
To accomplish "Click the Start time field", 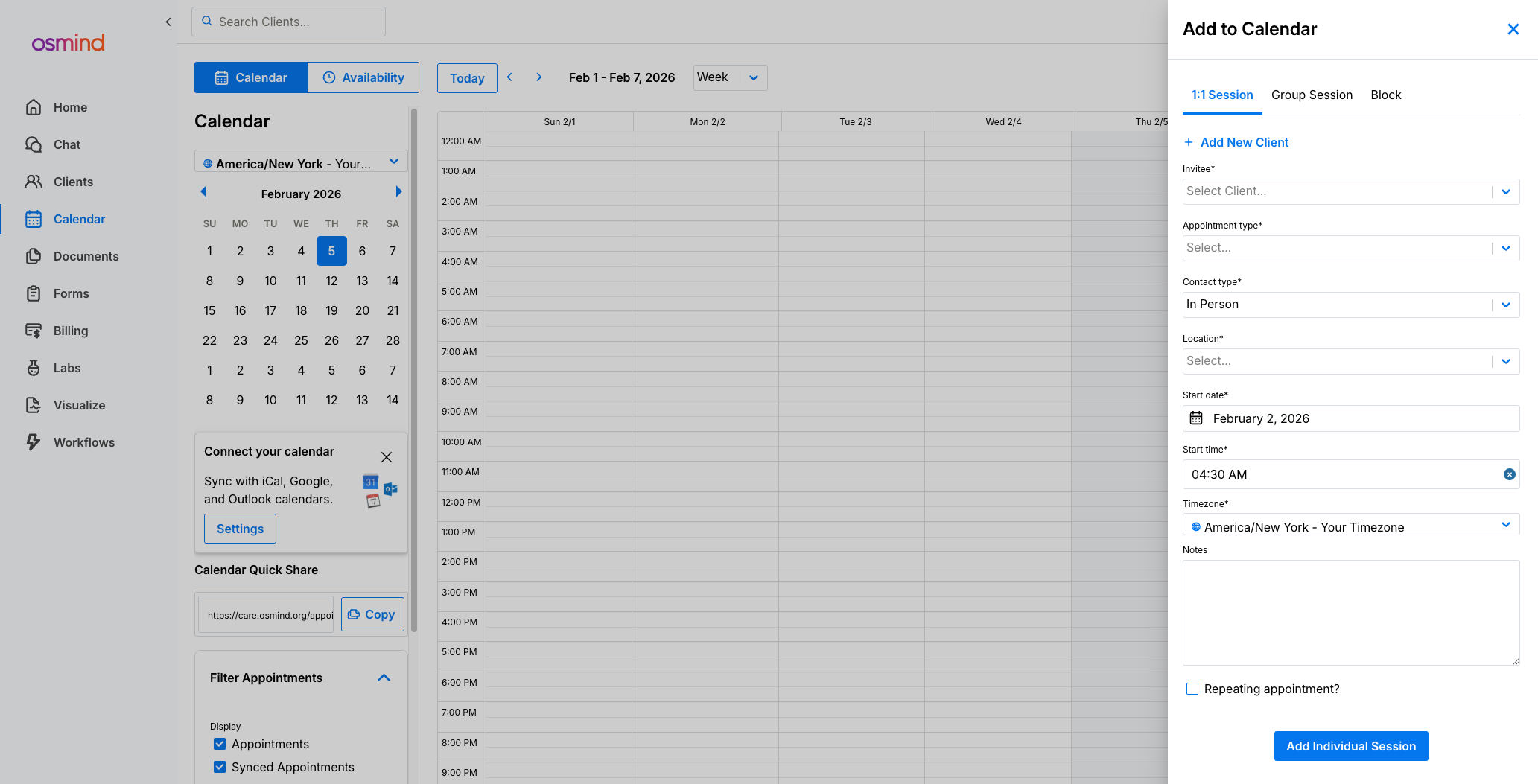I will 1351,474.
